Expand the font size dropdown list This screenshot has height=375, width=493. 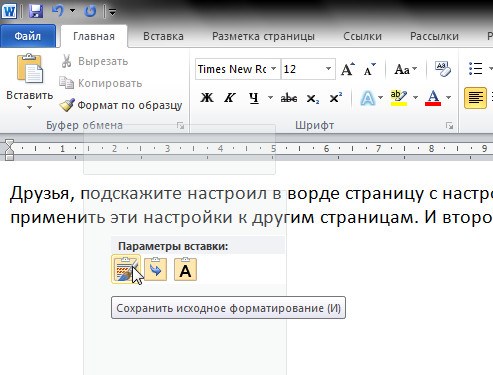[x=328, y=69]
